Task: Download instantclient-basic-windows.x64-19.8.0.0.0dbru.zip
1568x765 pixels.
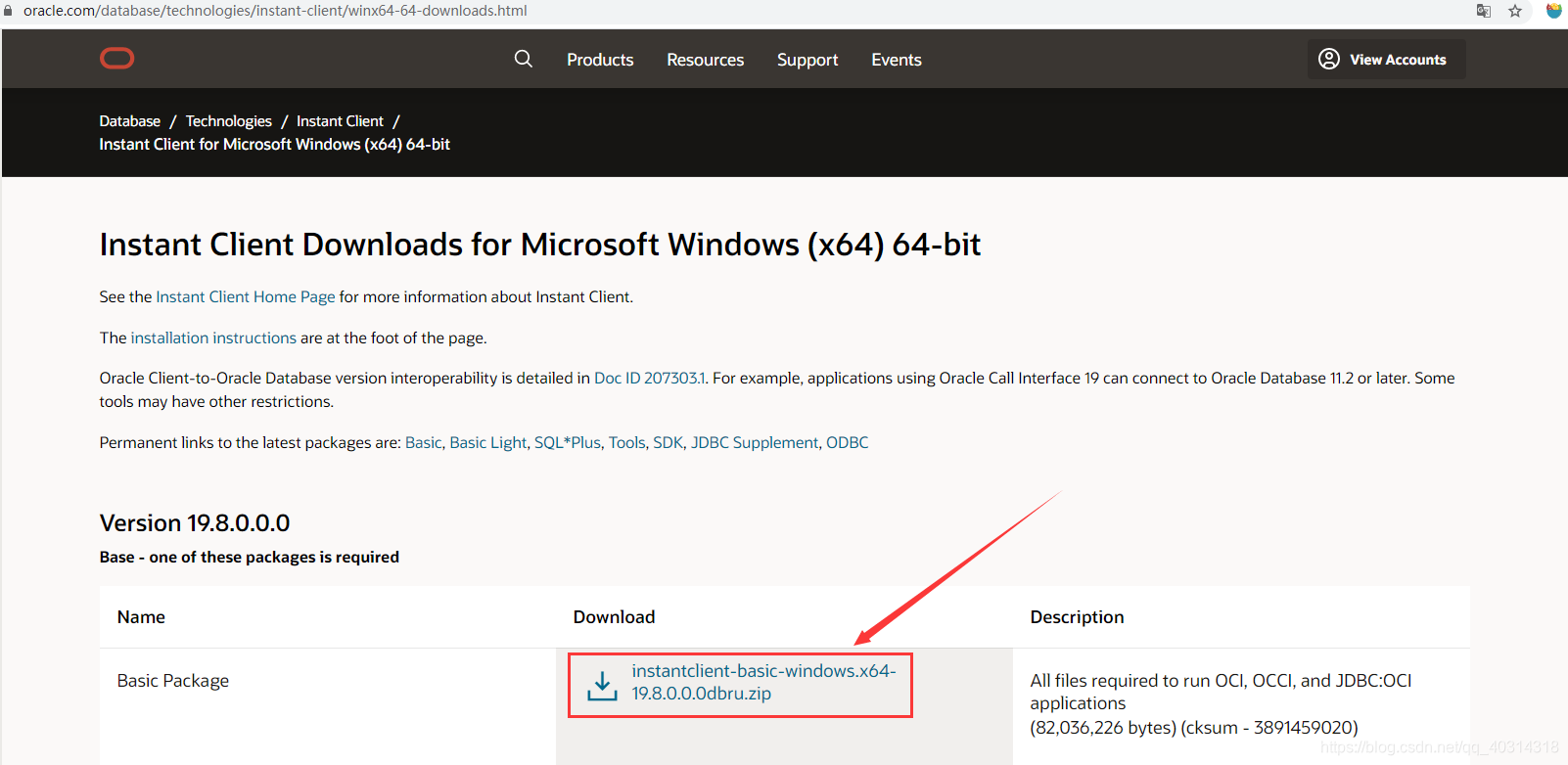Action: [763, 682]
